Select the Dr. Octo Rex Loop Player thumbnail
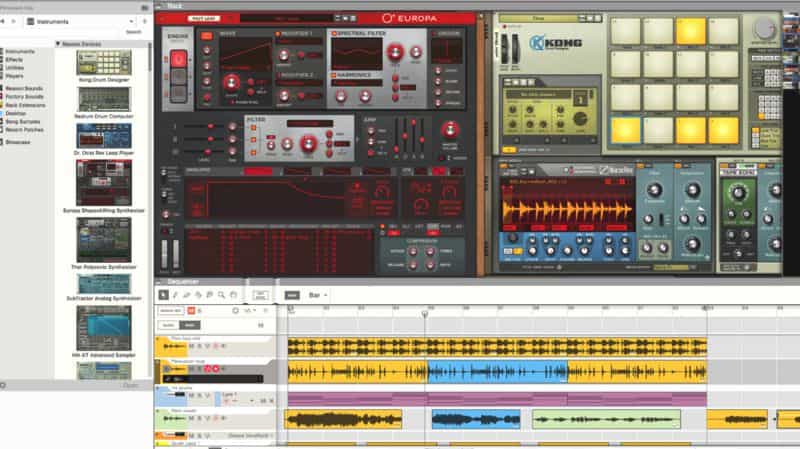The width and height of the screenshot is (800, 449). click(104, 135)
